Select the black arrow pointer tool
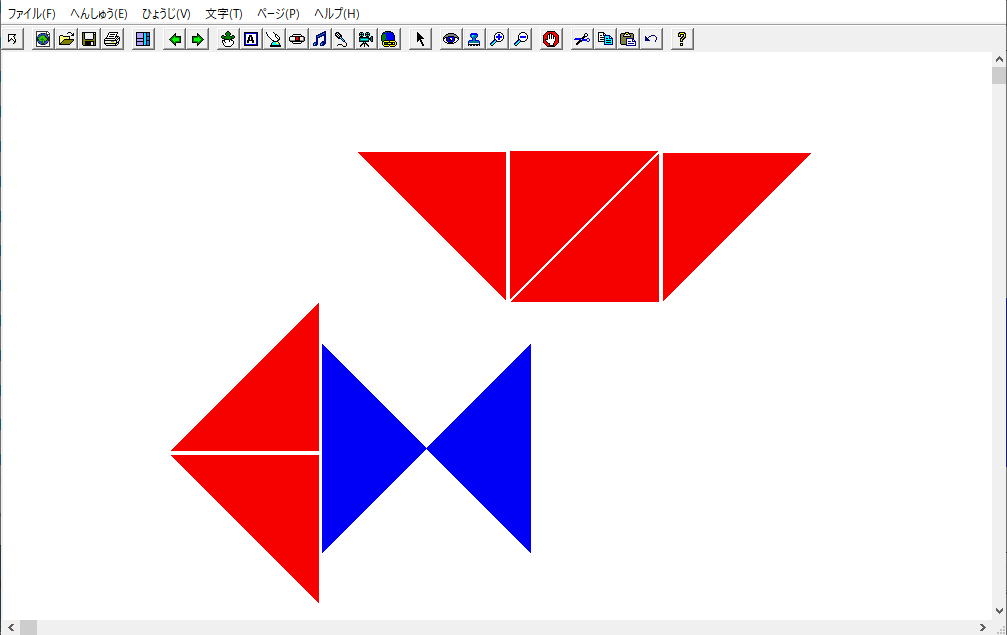Image resolution: width=1007 pixels, height=635 pixels. [x=420, y=39]
